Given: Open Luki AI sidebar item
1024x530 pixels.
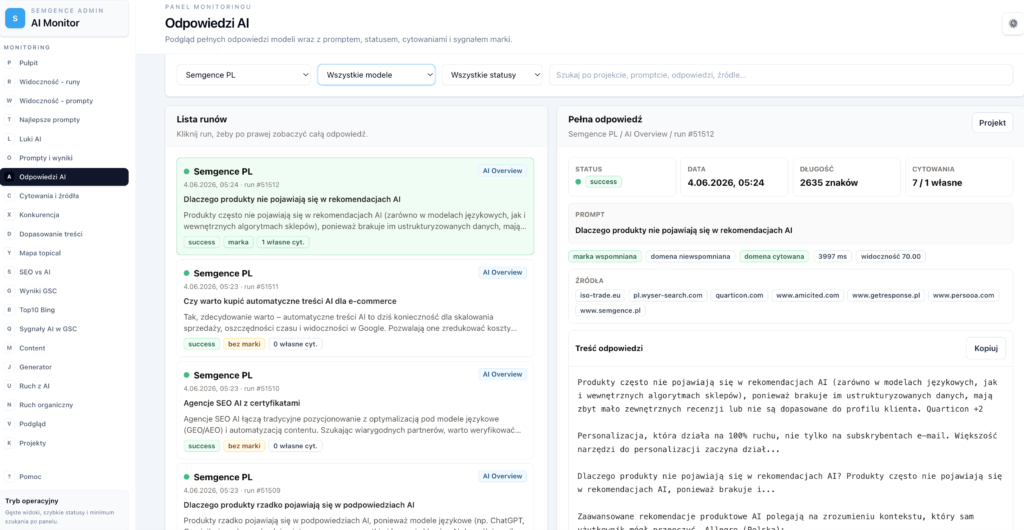Looking at the screenshot, I should pos(65,138).
